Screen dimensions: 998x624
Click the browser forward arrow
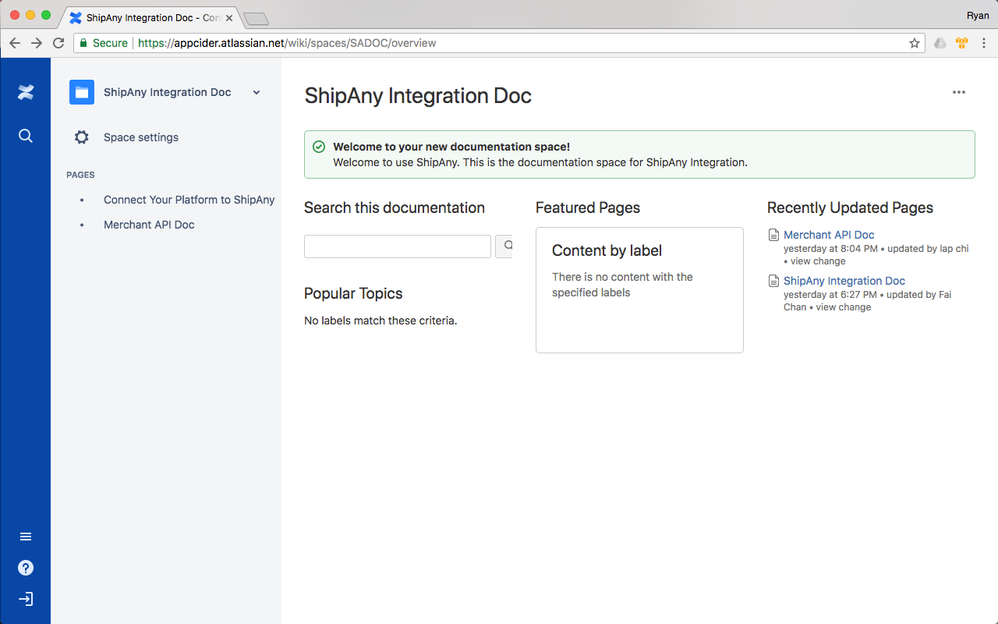tap(36, 43)
